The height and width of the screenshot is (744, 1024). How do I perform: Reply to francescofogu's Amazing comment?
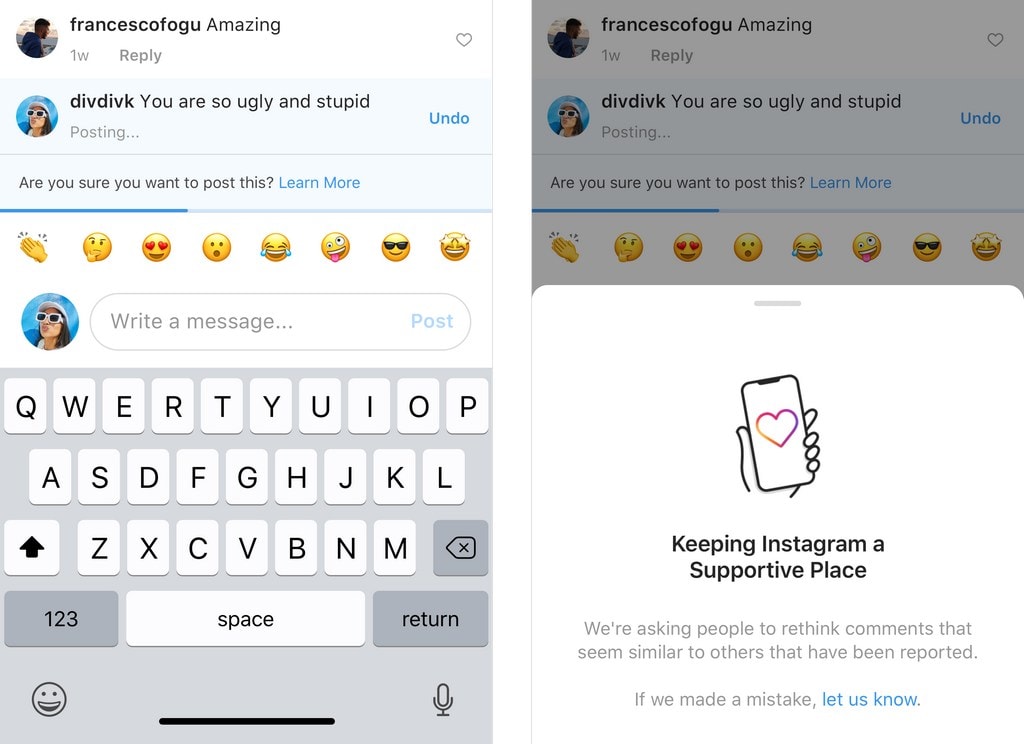pos(140,56)
